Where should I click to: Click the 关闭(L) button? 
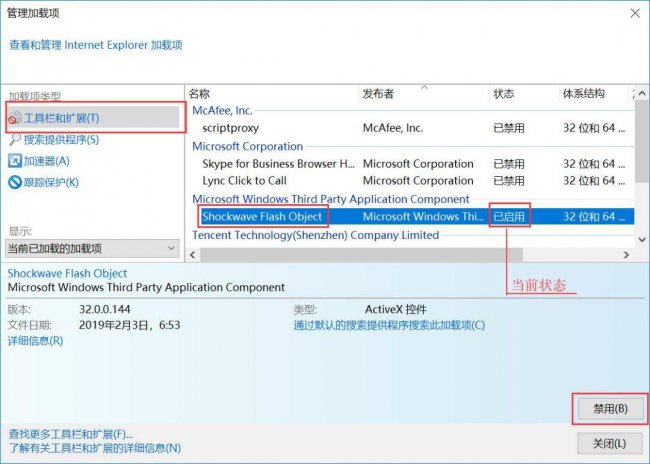tap(610, 444)
